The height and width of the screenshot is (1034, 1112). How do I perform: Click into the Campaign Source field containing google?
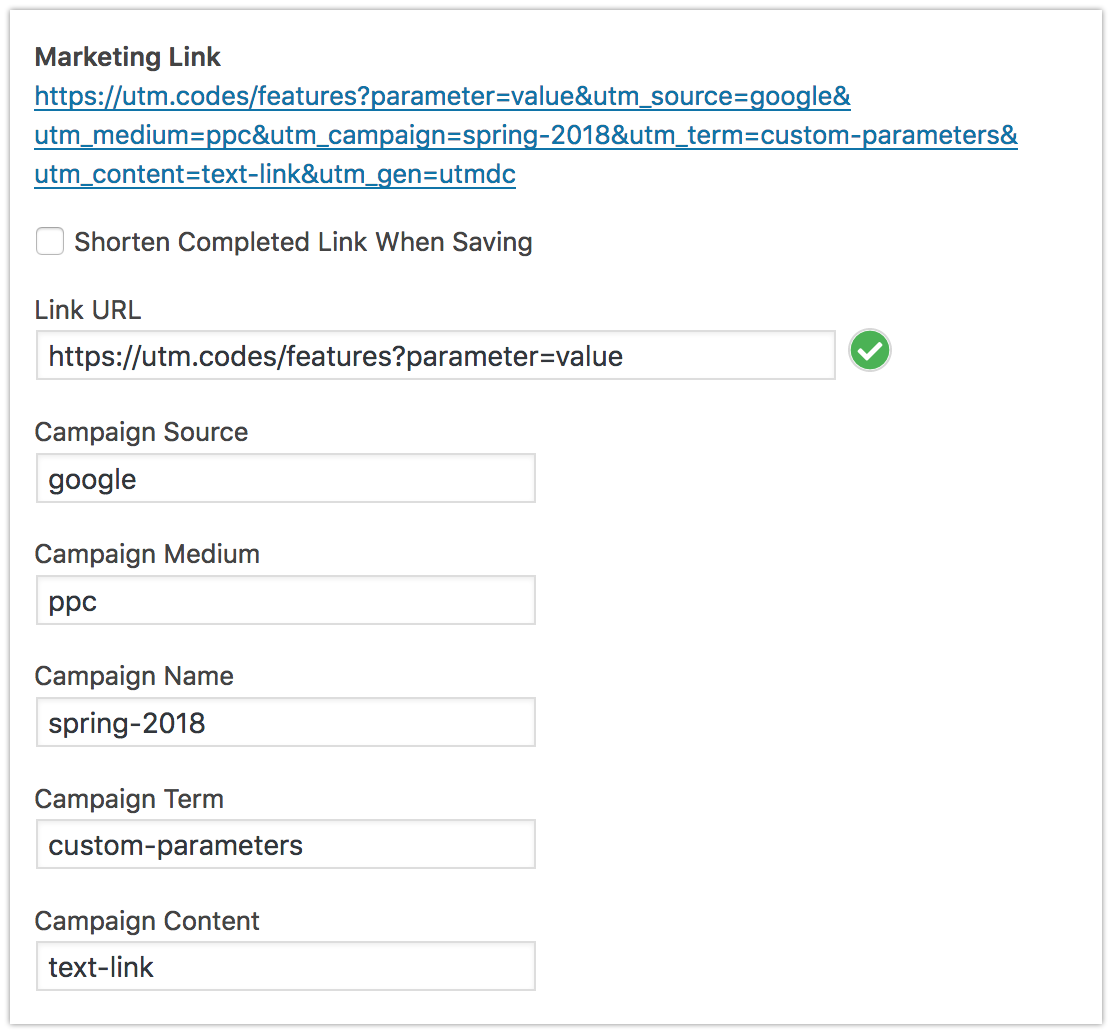tap(285, 479)
